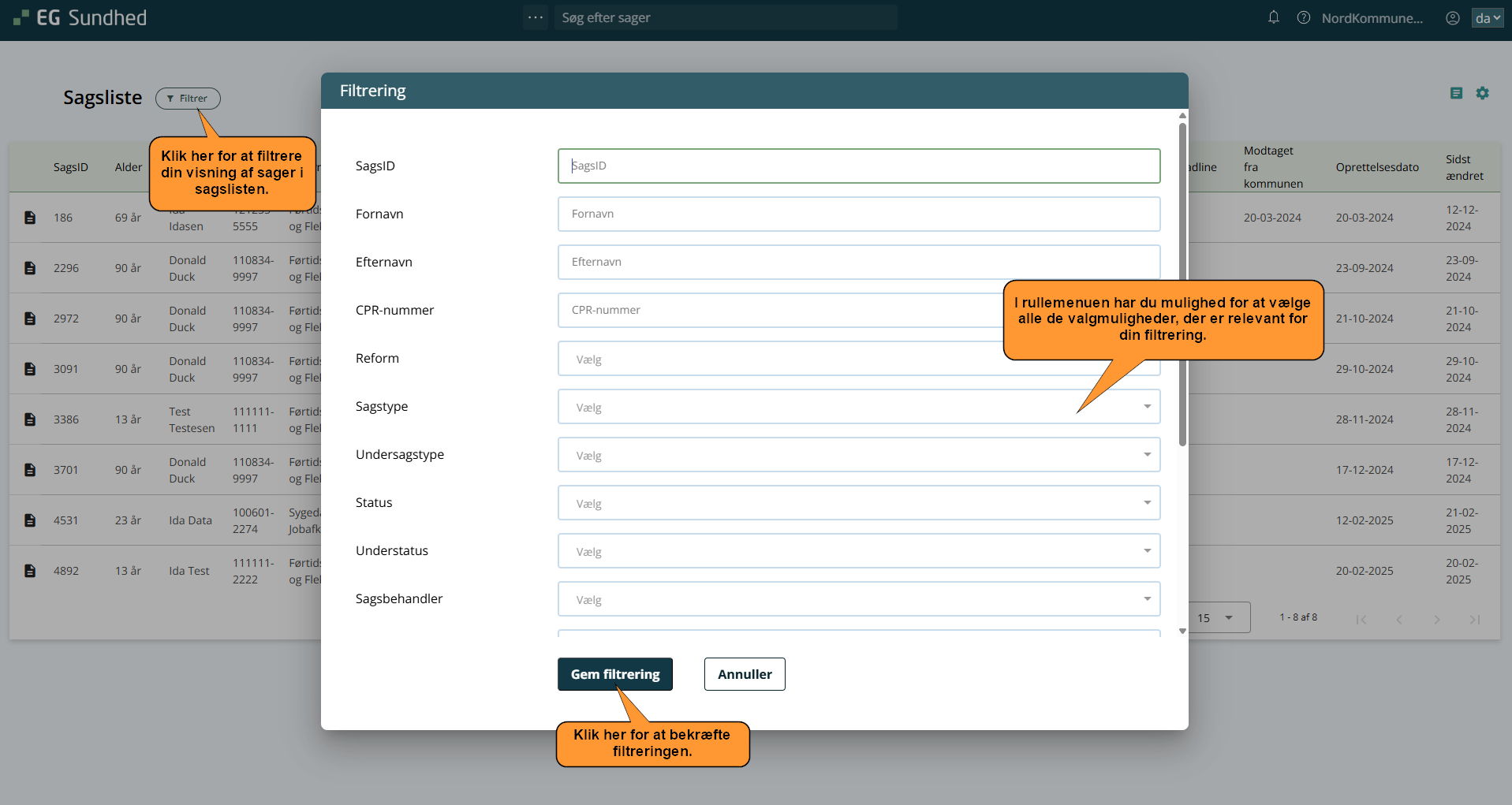Focus the SagsID input field
The width and height of the screenshot is (1512, 805).
point(859,166)
